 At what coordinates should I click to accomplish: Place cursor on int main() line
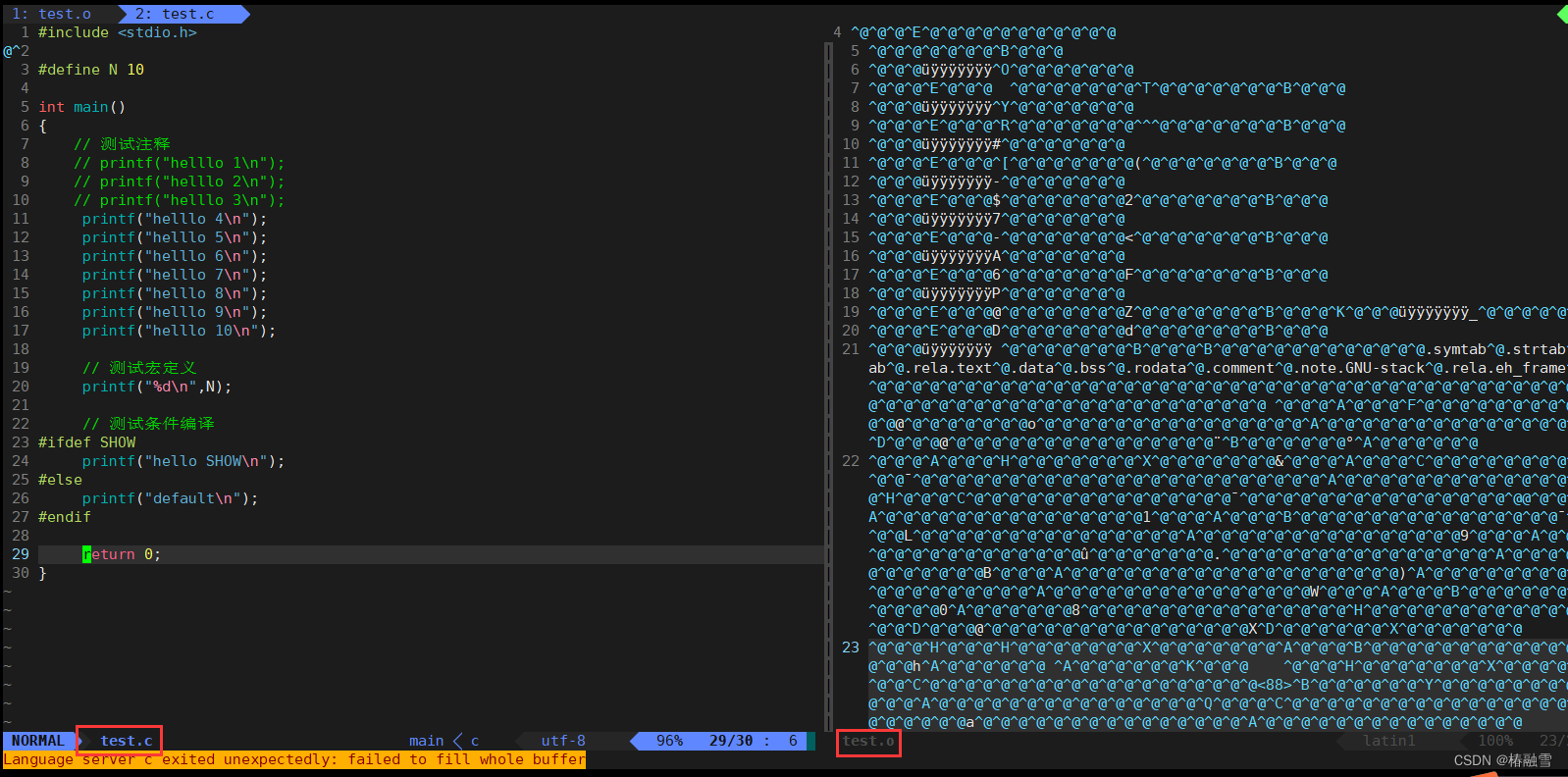pos(82,107)
